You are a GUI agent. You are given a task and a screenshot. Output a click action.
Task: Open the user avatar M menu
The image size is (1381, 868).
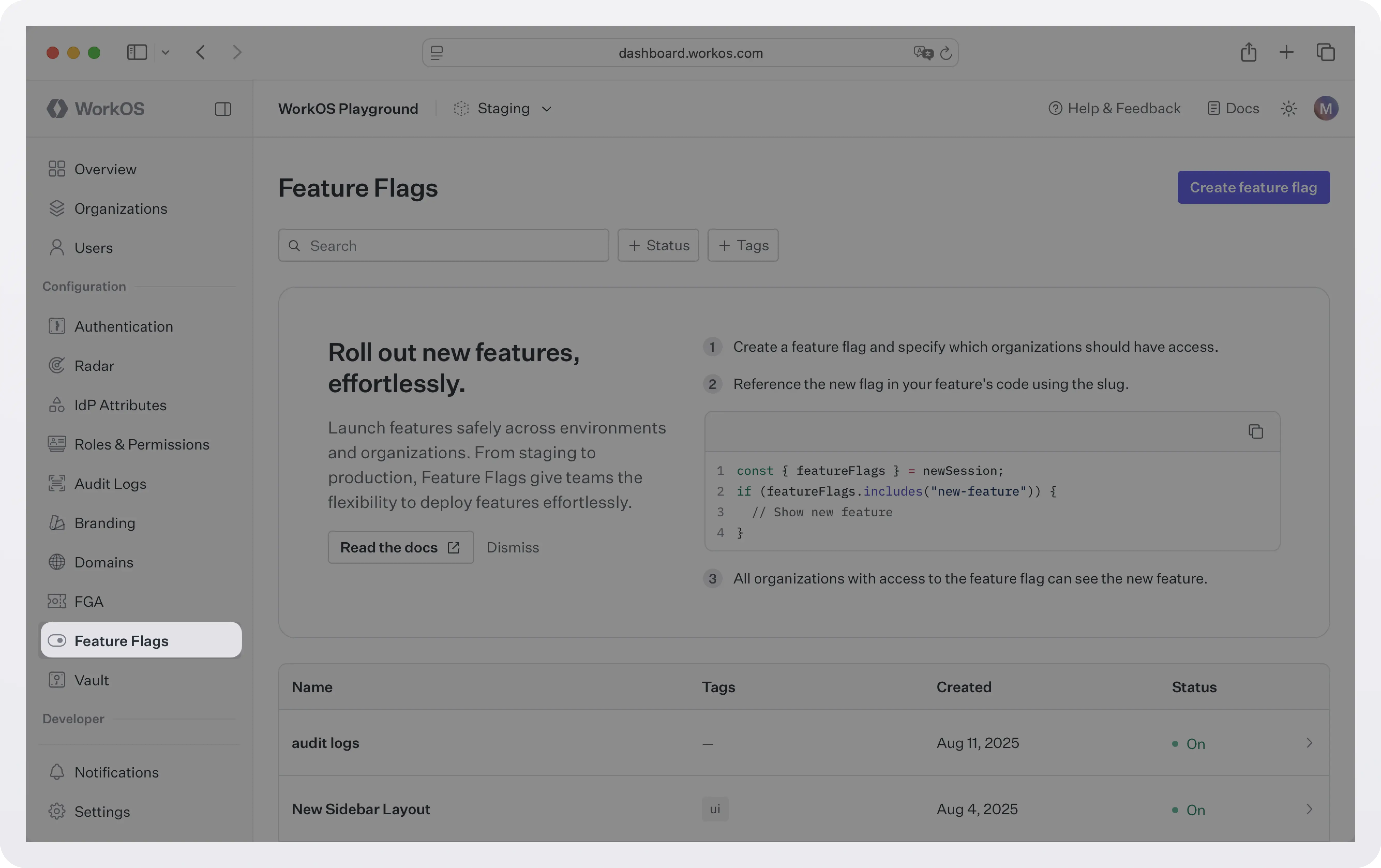pyautogui.click(x=1326, y=108)
